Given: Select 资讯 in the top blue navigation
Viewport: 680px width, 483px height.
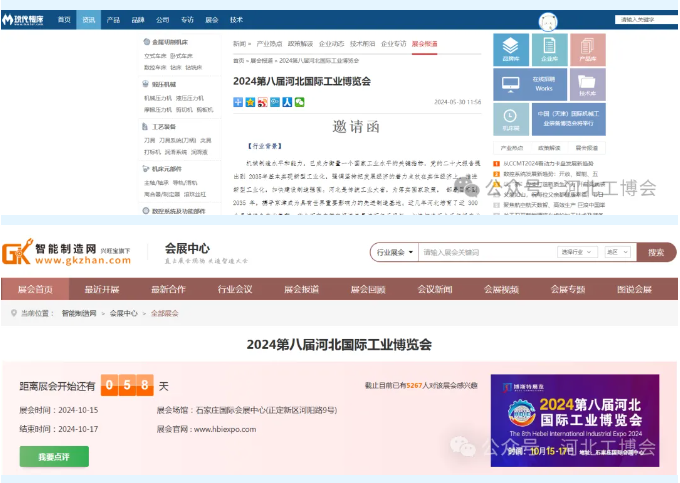Looking at the screenshot, I should pyautogui.click(x=88, y=20).
